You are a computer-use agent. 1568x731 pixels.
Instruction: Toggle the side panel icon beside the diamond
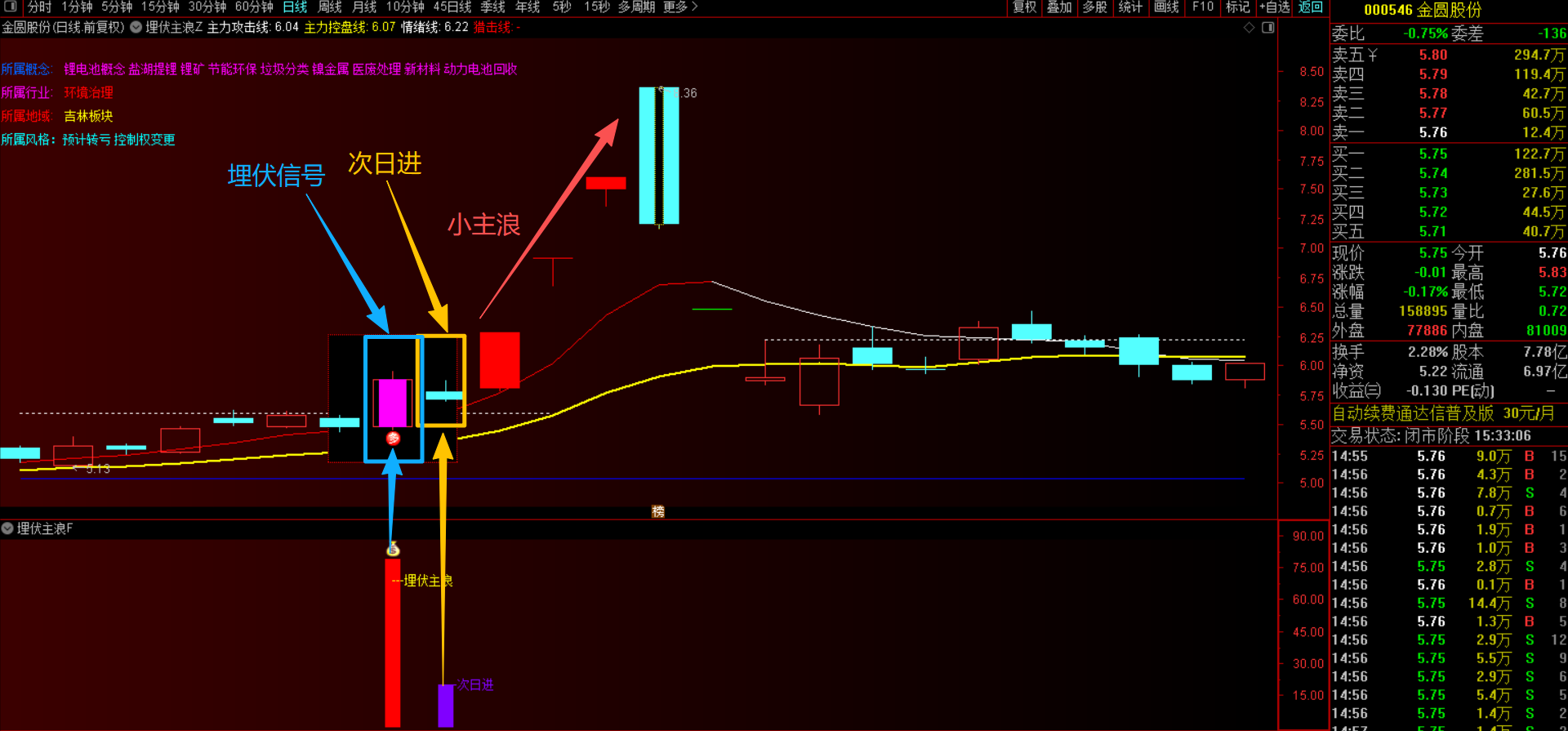click(1268, 28)
